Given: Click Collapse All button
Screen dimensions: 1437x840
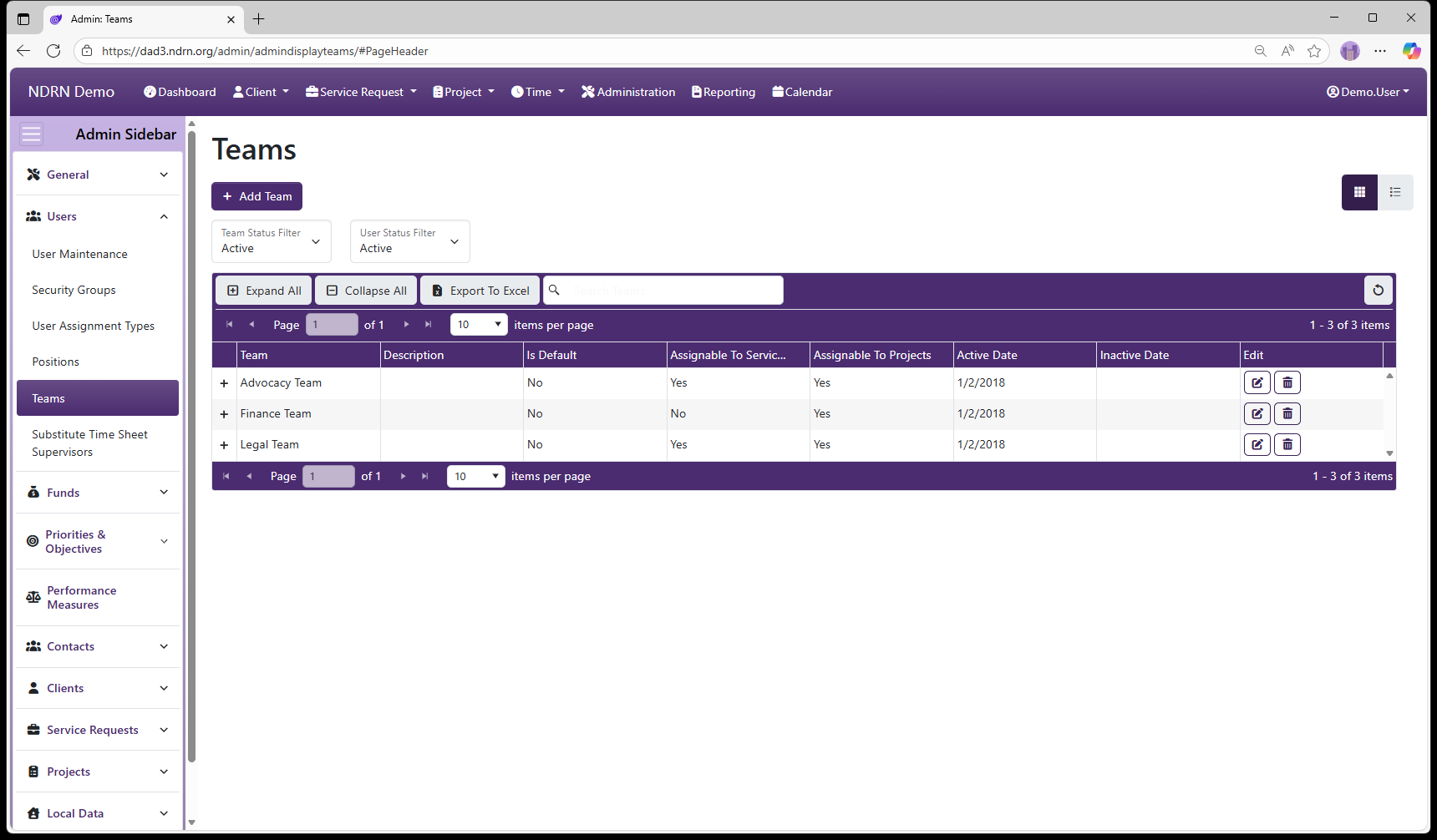Looking at the screenshot, I should tap(366, 291).
